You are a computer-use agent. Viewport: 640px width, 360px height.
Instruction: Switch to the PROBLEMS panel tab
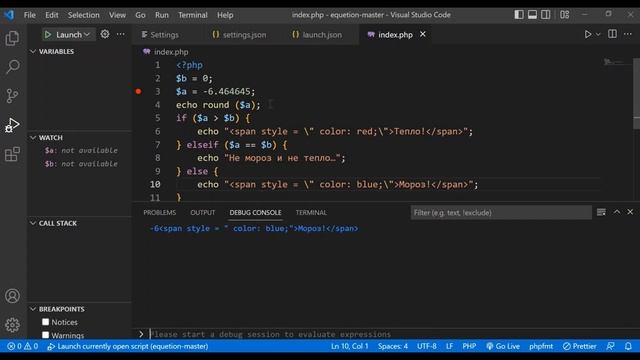160,213
